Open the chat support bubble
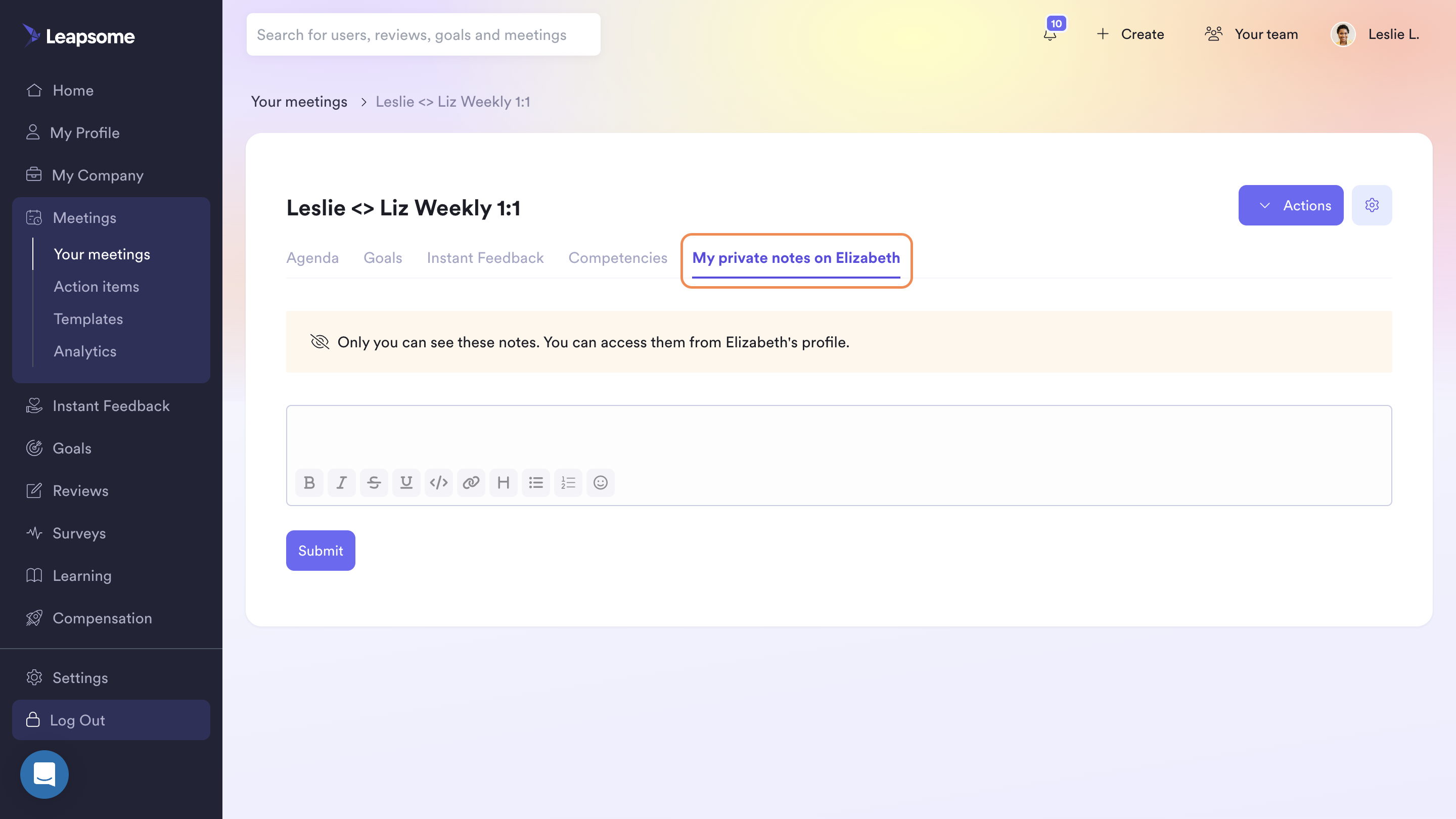This screenshot has width=1456, height=819. point(44,775)
